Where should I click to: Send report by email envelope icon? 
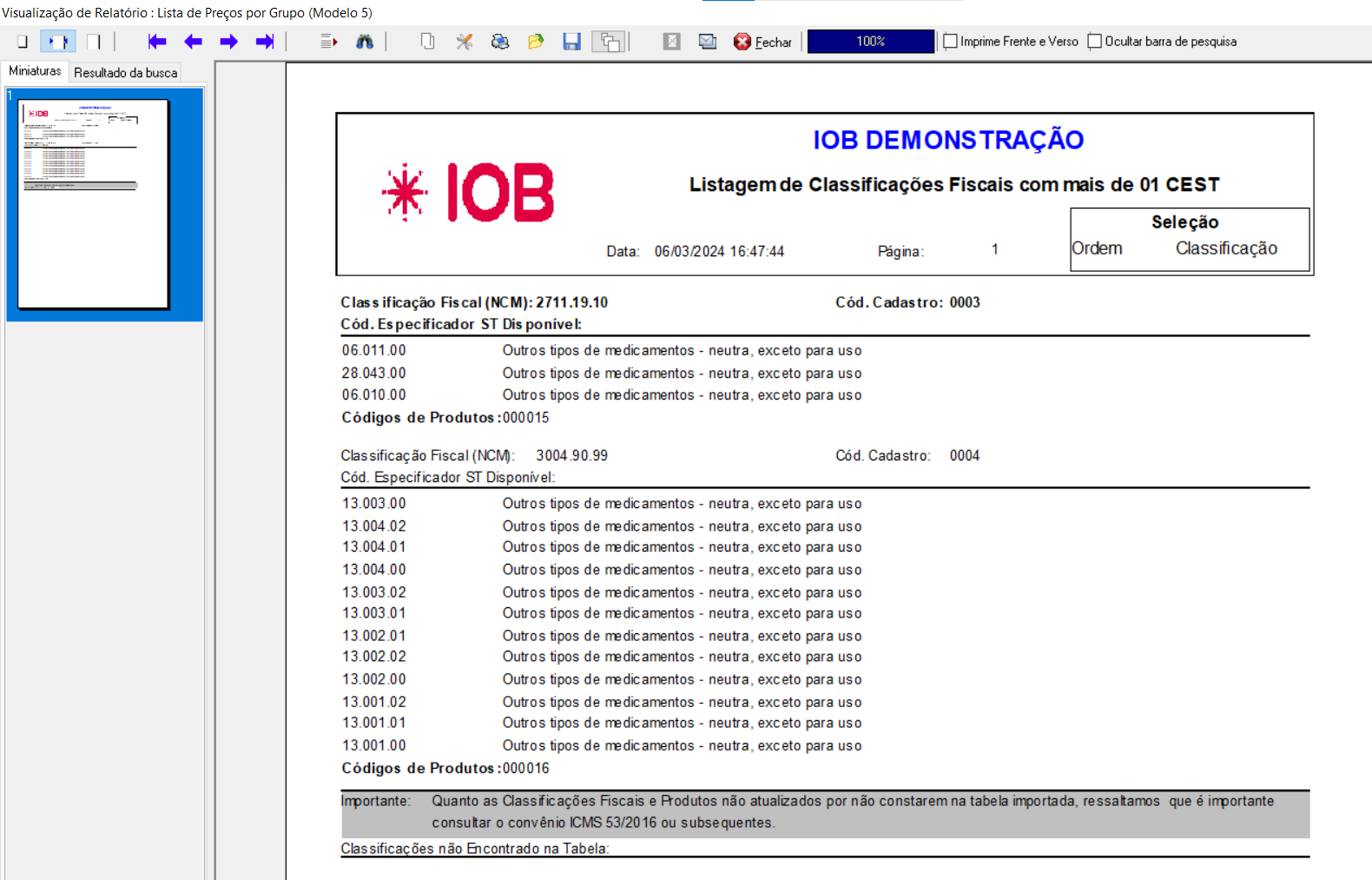(x=708, y=42)
